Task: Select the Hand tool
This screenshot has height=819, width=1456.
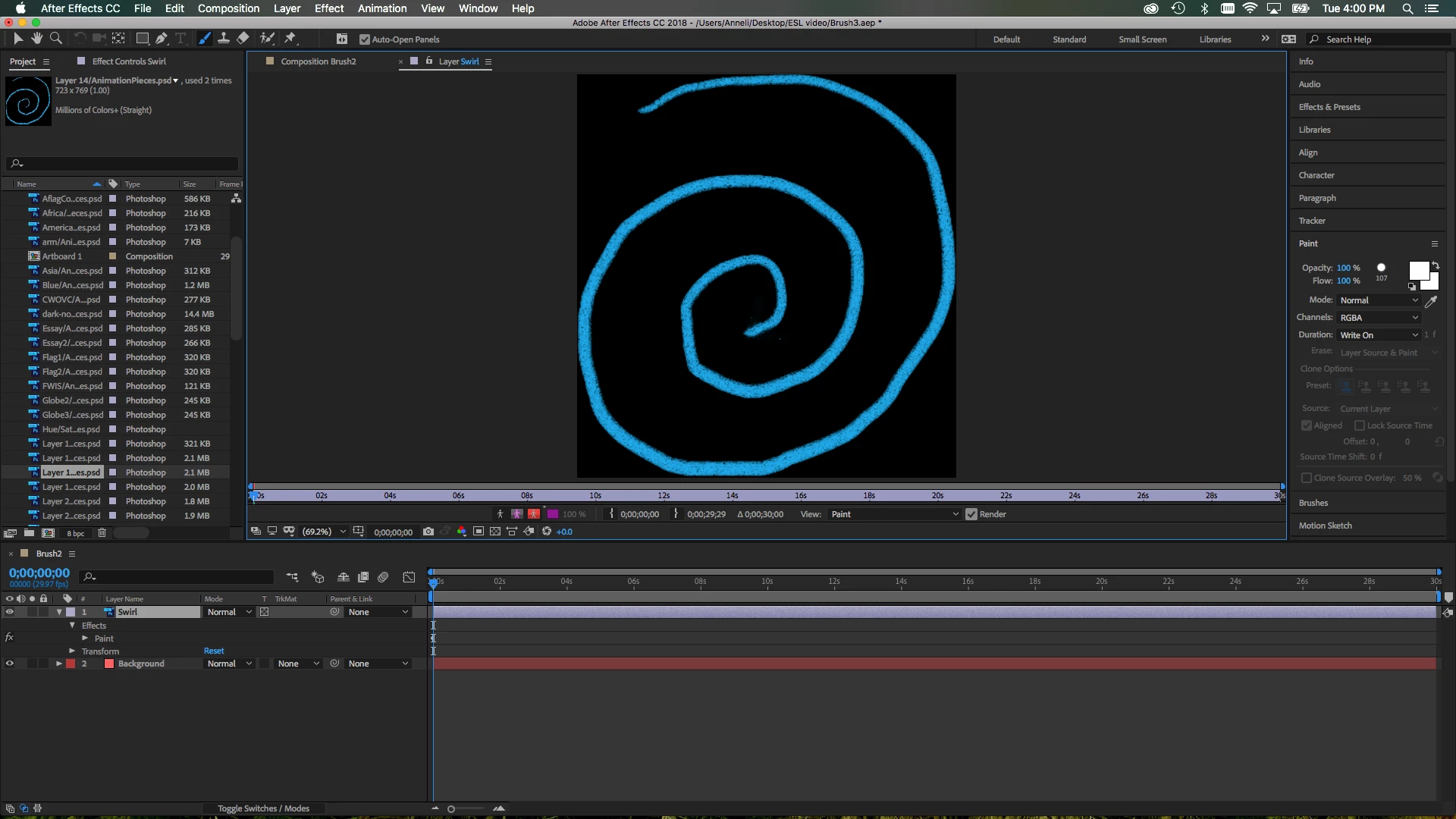Action: point(36,38)
